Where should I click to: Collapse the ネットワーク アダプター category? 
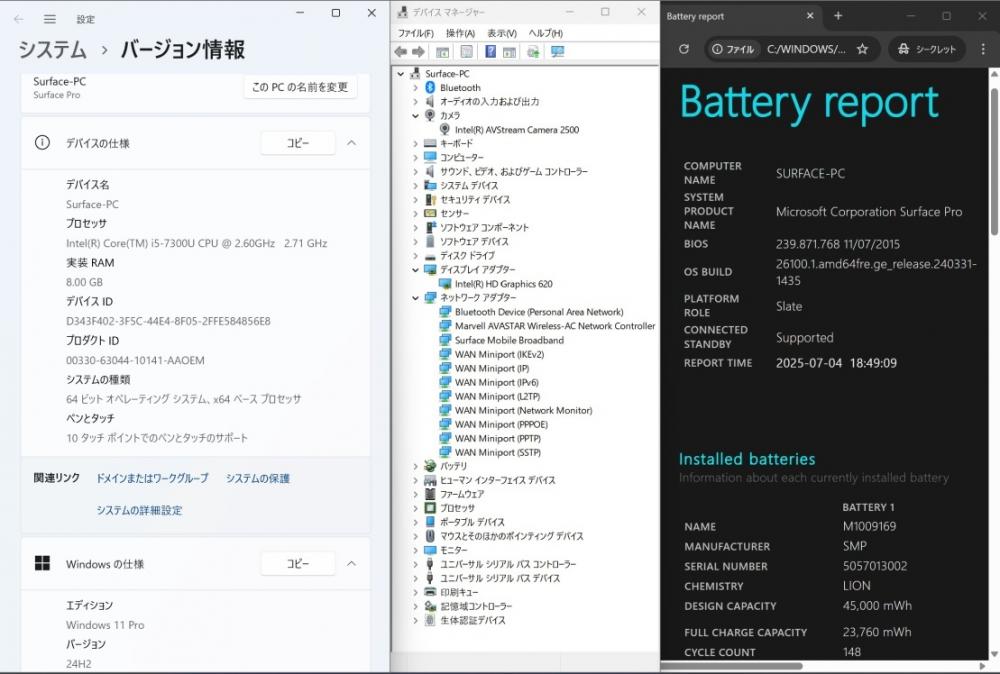[x=415, y=298]
